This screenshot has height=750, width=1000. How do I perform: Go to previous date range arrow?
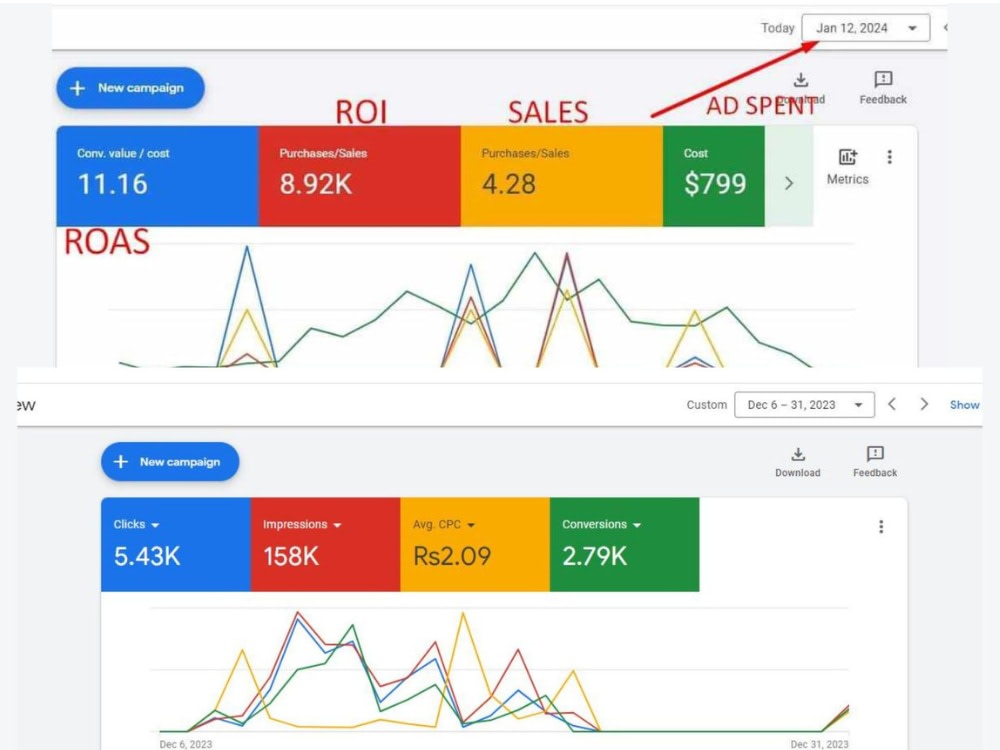pos(892,404)
